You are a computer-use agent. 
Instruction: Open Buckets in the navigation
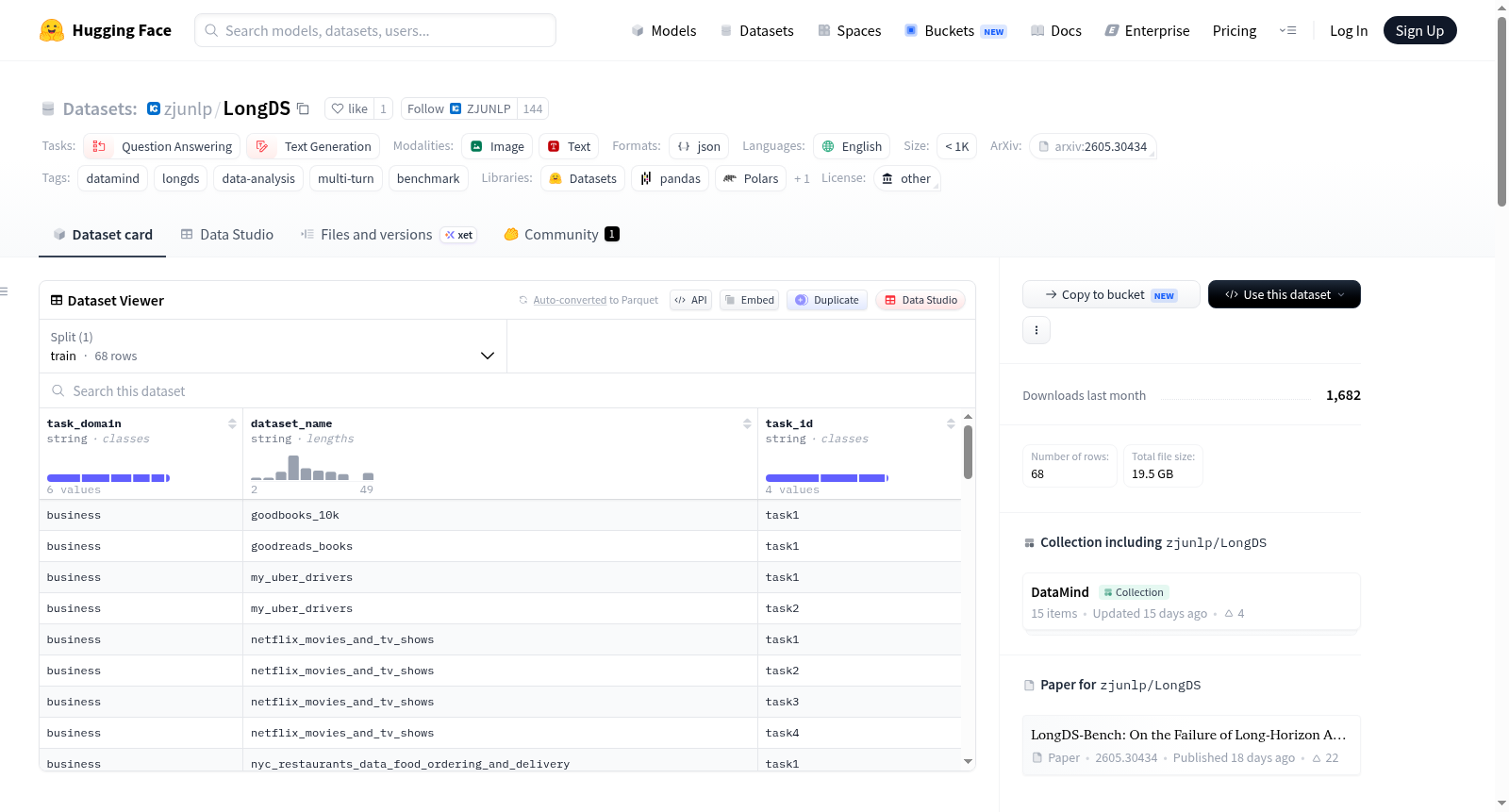click(955, 30)
